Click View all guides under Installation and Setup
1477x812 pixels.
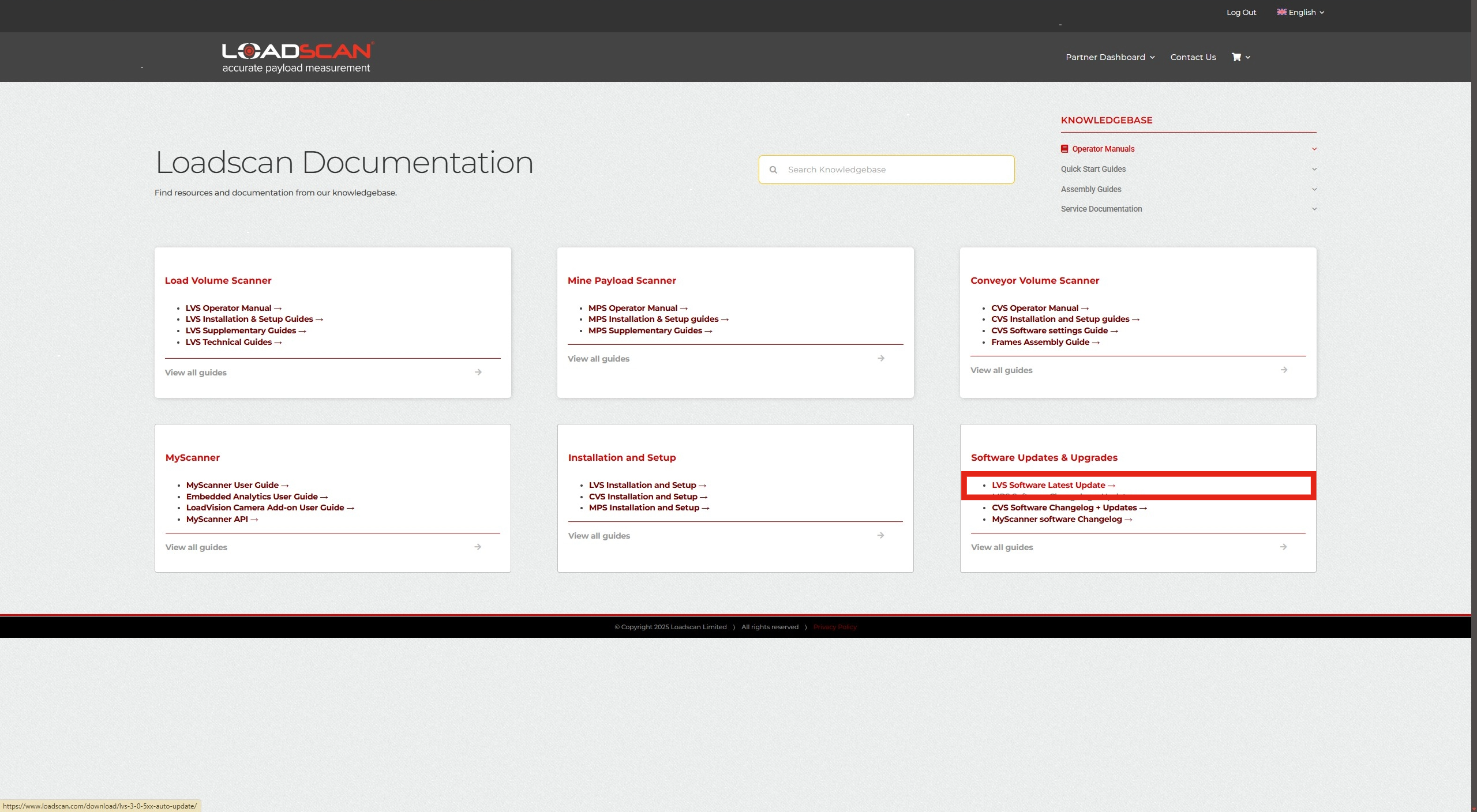pos(599,536)
